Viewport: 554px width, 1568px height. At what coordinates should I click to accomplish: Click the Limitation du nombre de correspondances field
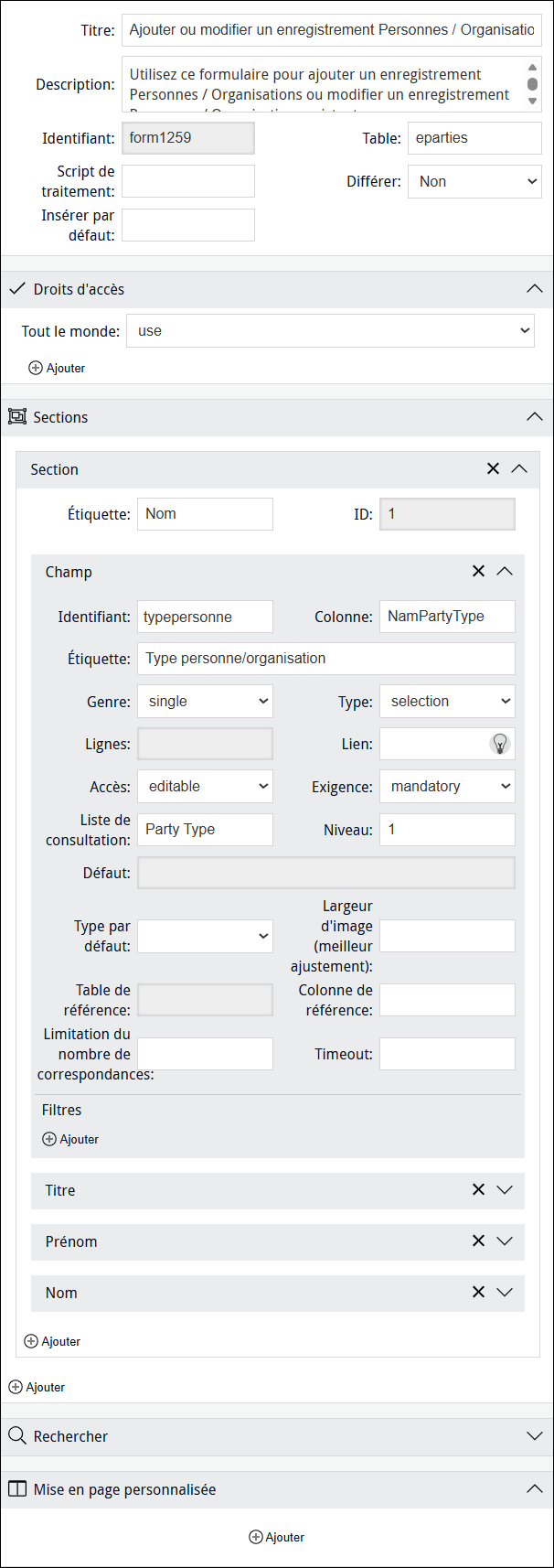(x=205, y=1054)
